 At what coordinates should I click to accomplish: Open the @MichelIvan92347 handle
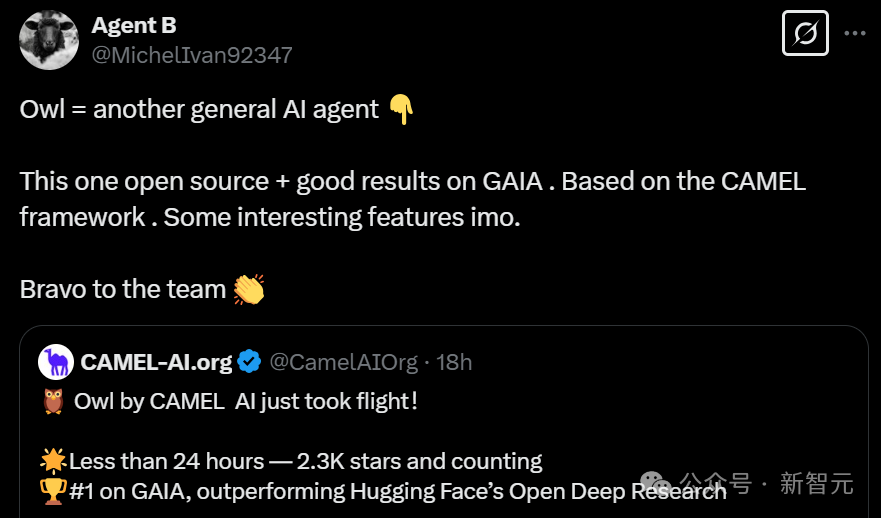tap(192, 55)
